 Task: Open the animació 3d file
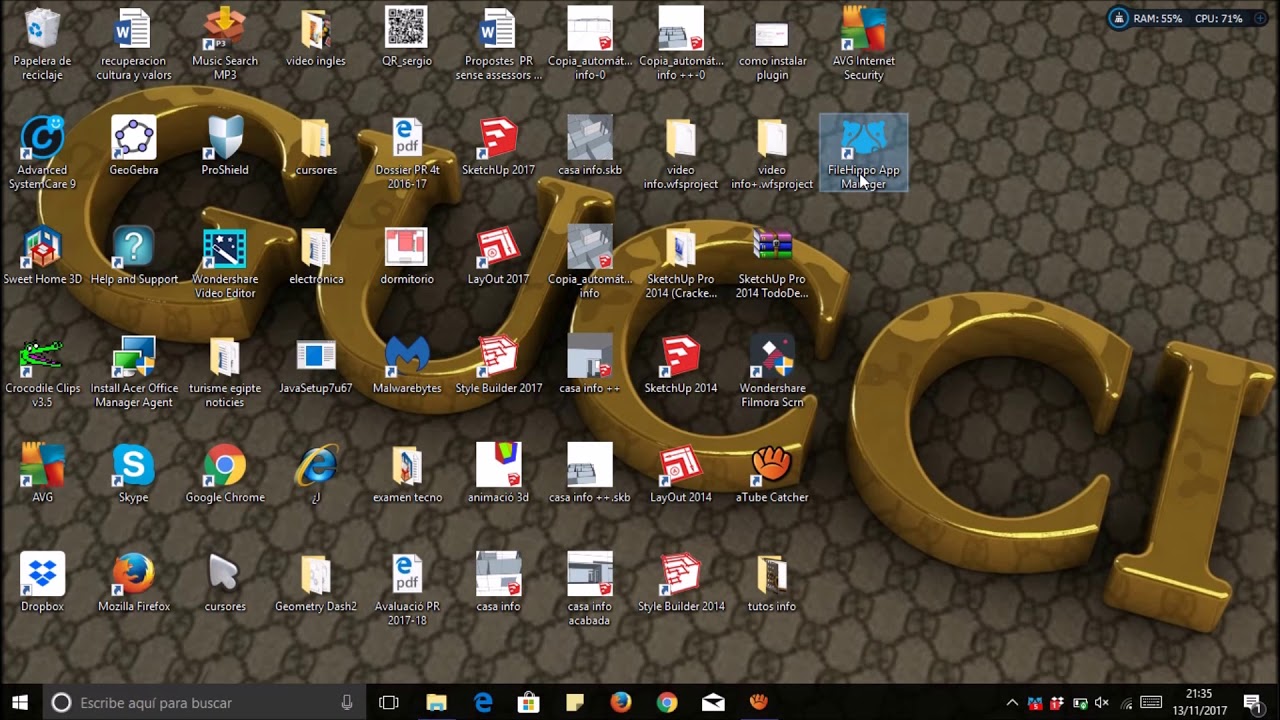(498, 473)
